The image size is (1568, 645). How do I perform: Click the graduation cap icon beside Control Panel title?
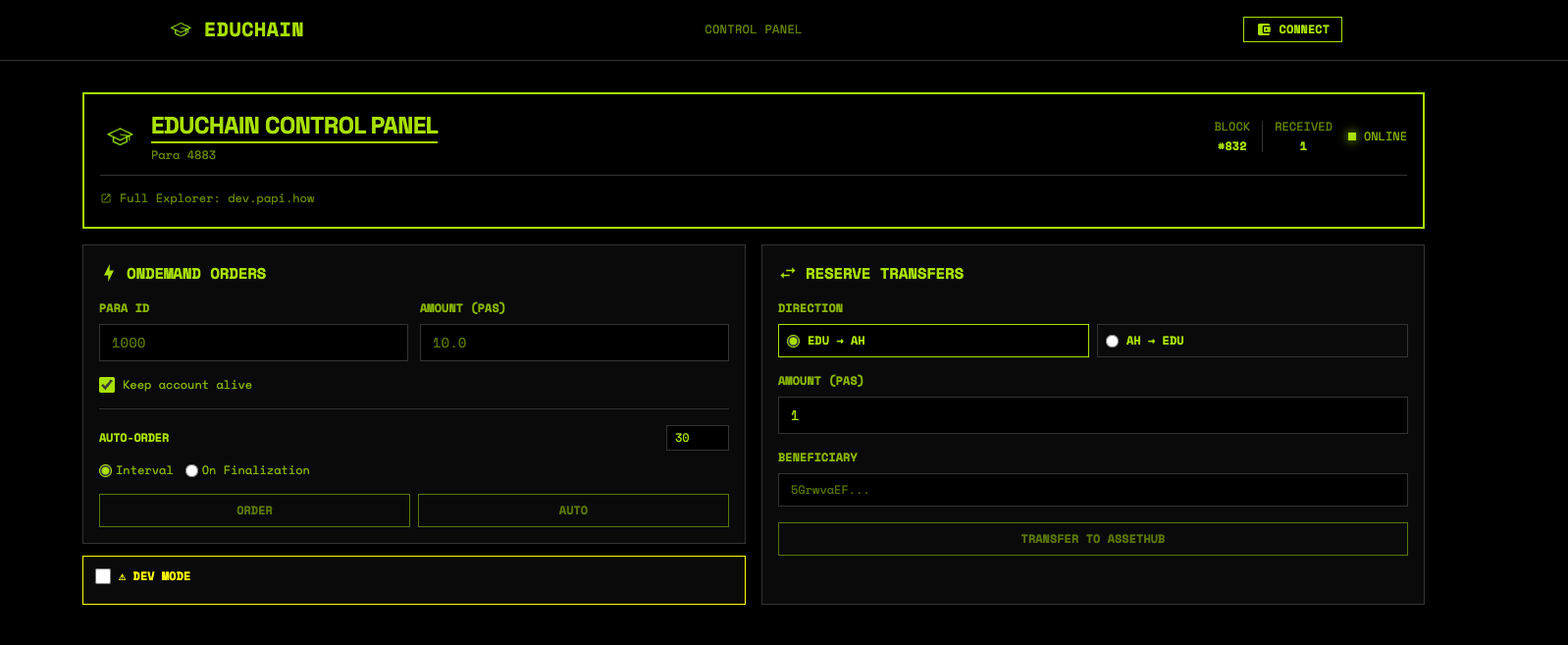[120, 136]
